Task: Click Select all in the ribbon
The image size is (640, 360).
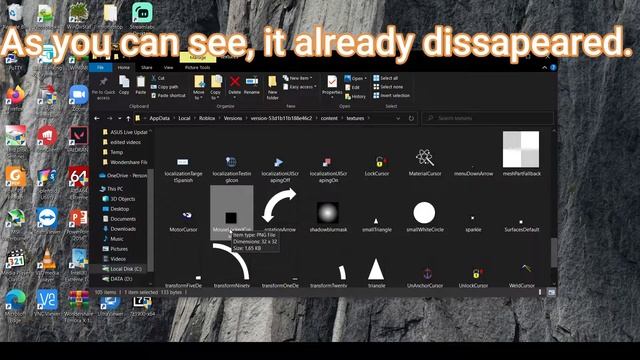Action: pyautogui.click(x=385, y=78)
